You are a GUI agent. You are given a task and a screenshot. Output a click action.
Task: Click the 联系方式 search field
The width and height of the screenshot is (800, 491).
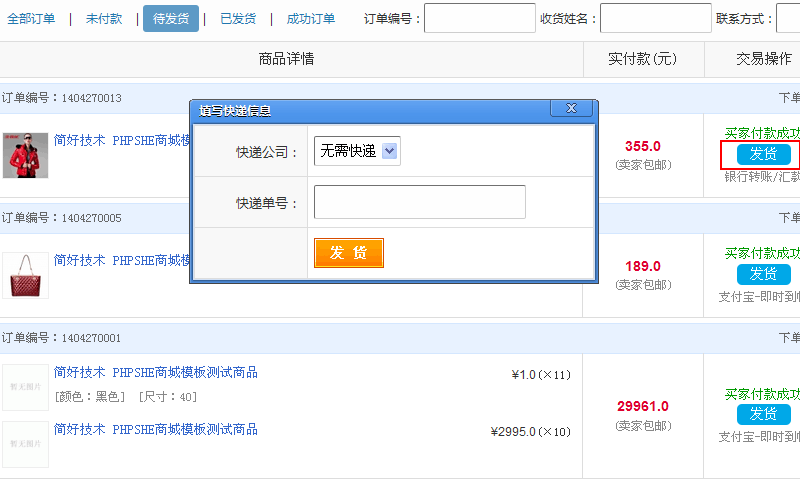click(788, 19)
